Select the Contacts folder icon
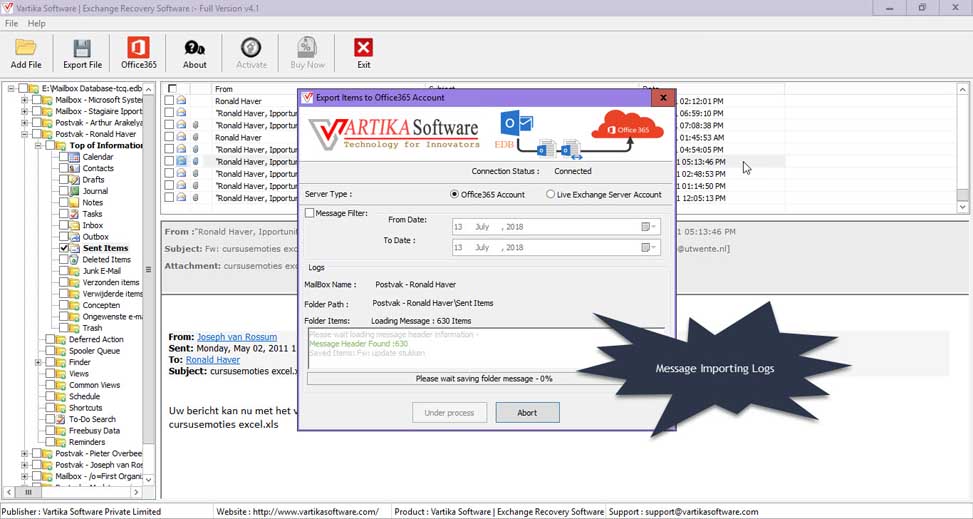 point(74,168)
